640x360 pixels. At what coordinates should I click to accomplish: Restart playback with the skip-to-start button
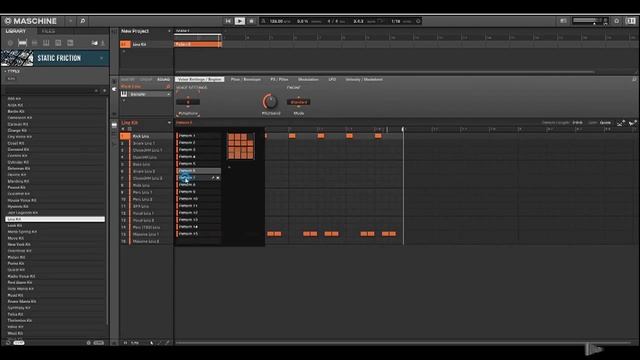point(228,21)
